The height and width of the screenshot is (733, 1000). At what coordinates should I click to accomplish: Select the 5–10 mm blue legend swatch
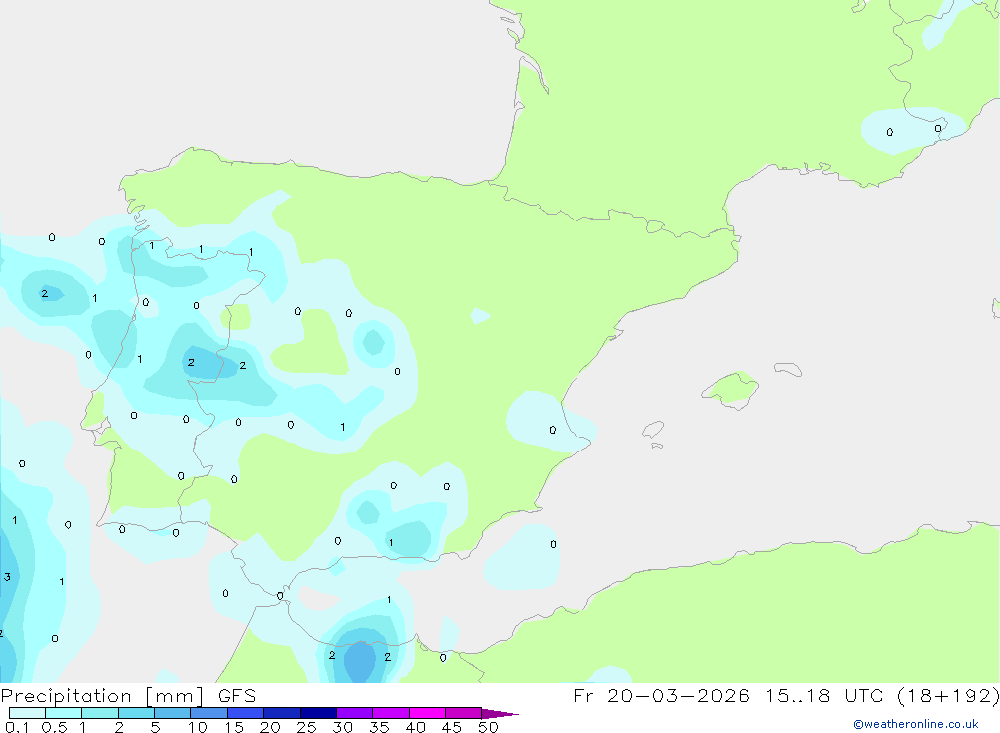(172, 713)
